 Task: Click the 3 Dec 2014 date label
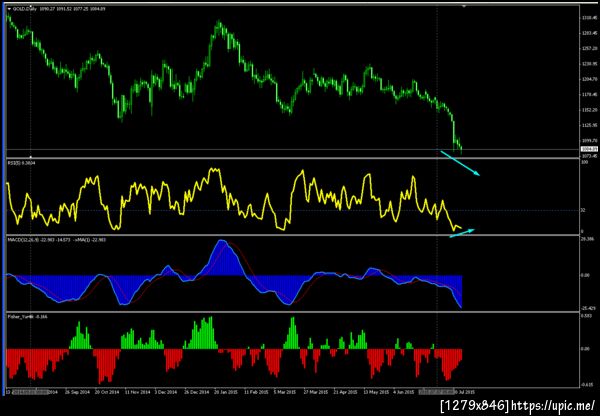tap(166, 392)
